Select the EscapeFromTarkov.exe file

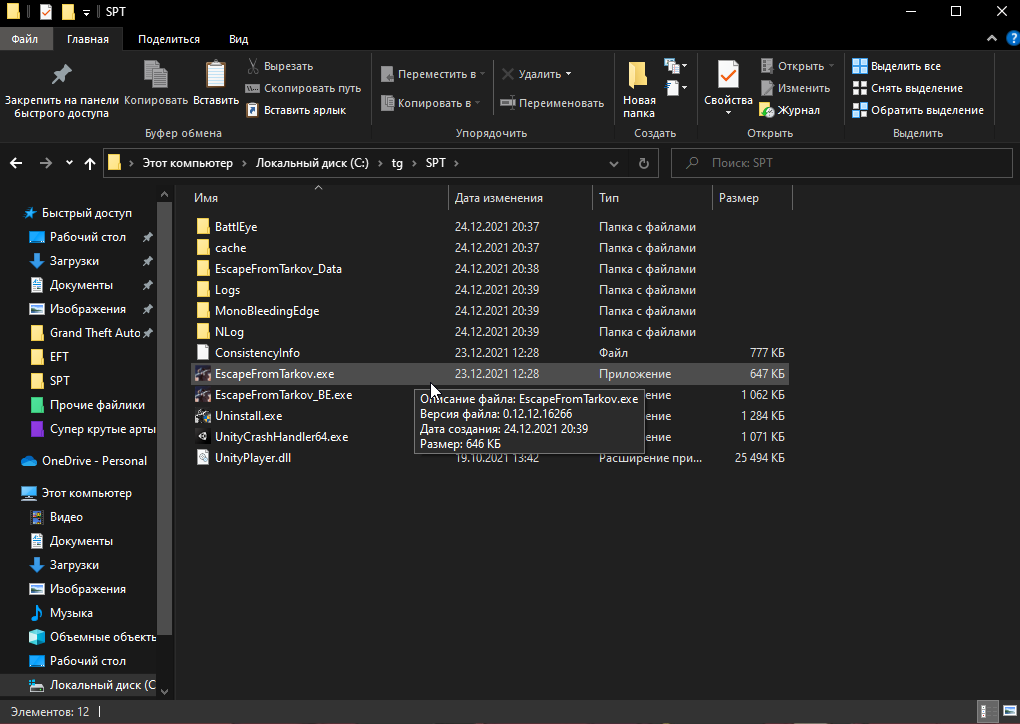tap(490, 374)
